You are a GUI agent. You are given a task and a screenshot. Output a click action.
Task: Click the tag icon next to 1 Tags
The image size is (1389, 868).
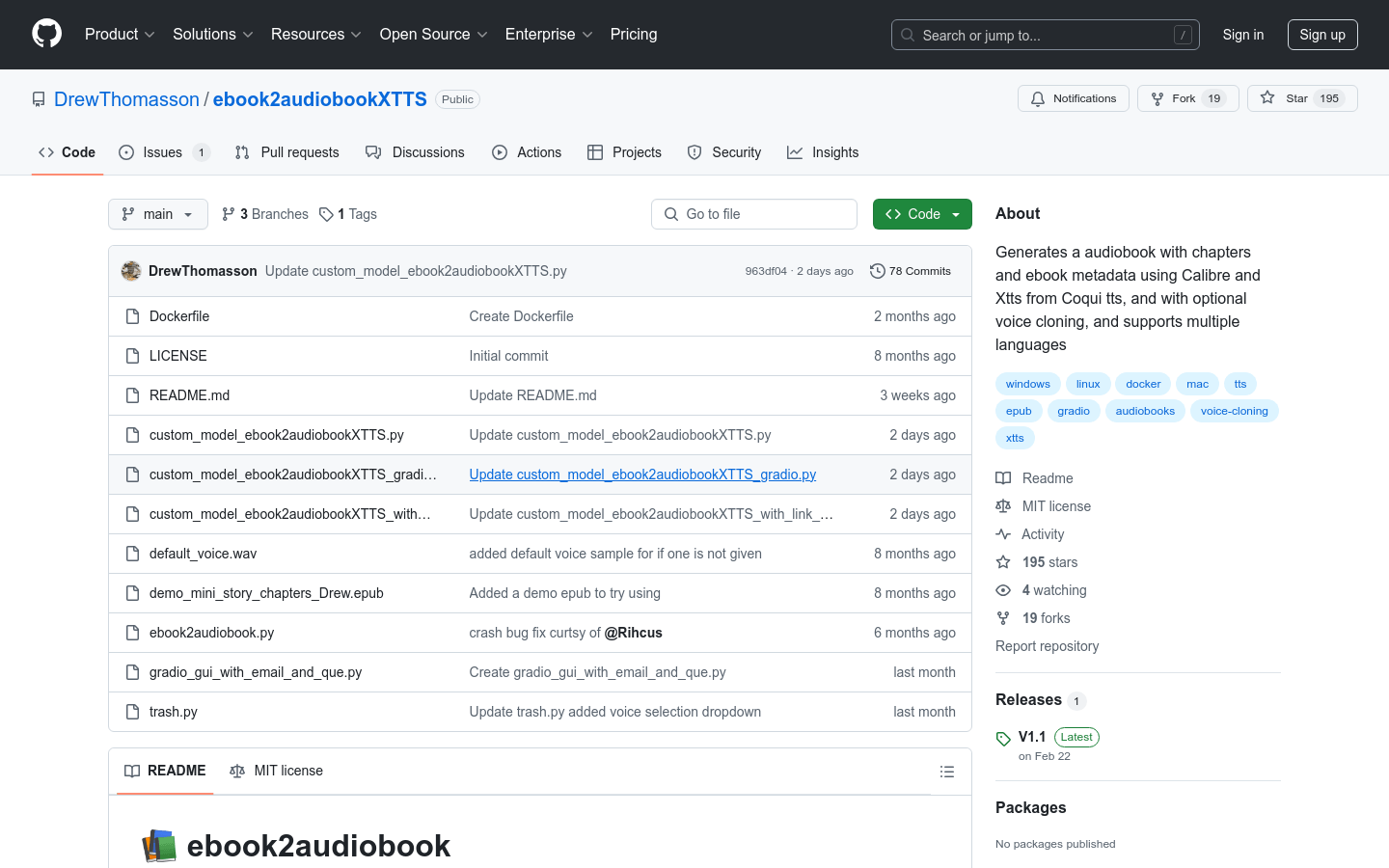(x=326, y=214)
